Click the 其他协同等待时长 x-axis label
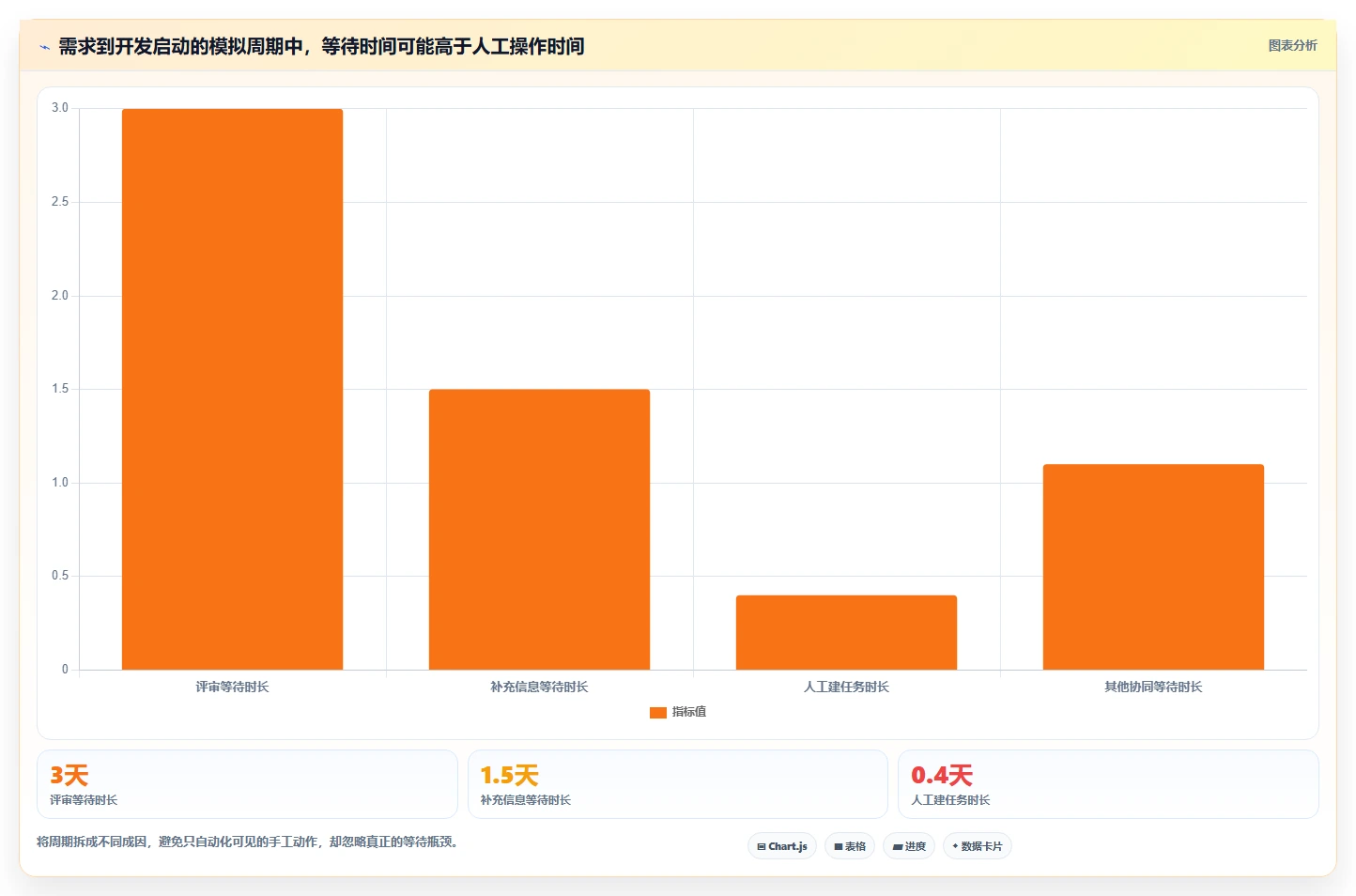Image resolution: width=1356 pixels, height=896 pixels. pos(1153,687)
